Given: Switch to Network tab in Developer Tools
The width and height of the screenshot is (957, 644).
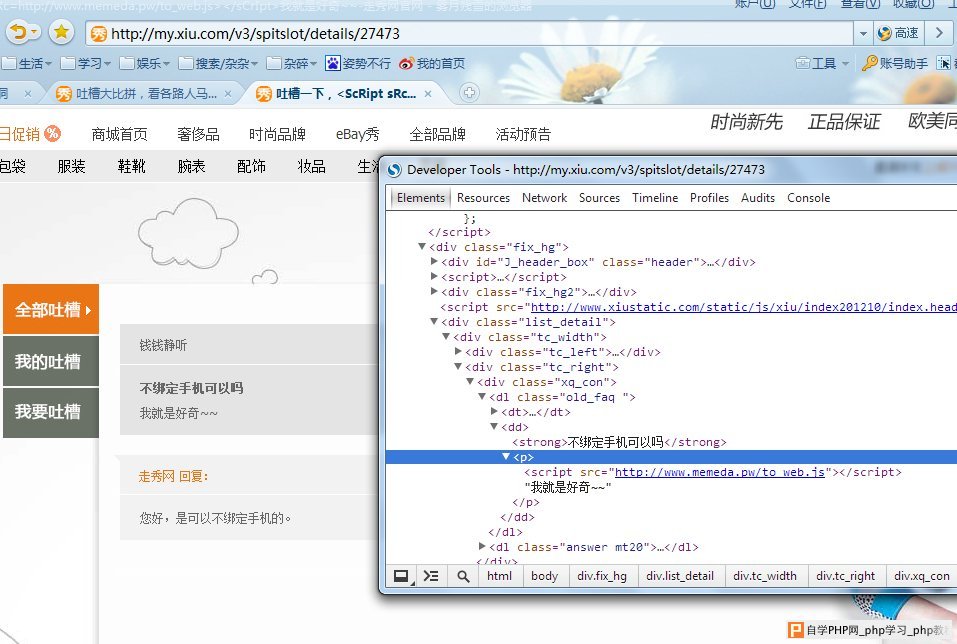Looking at the screenshot, I should click(x=544, y=198).
